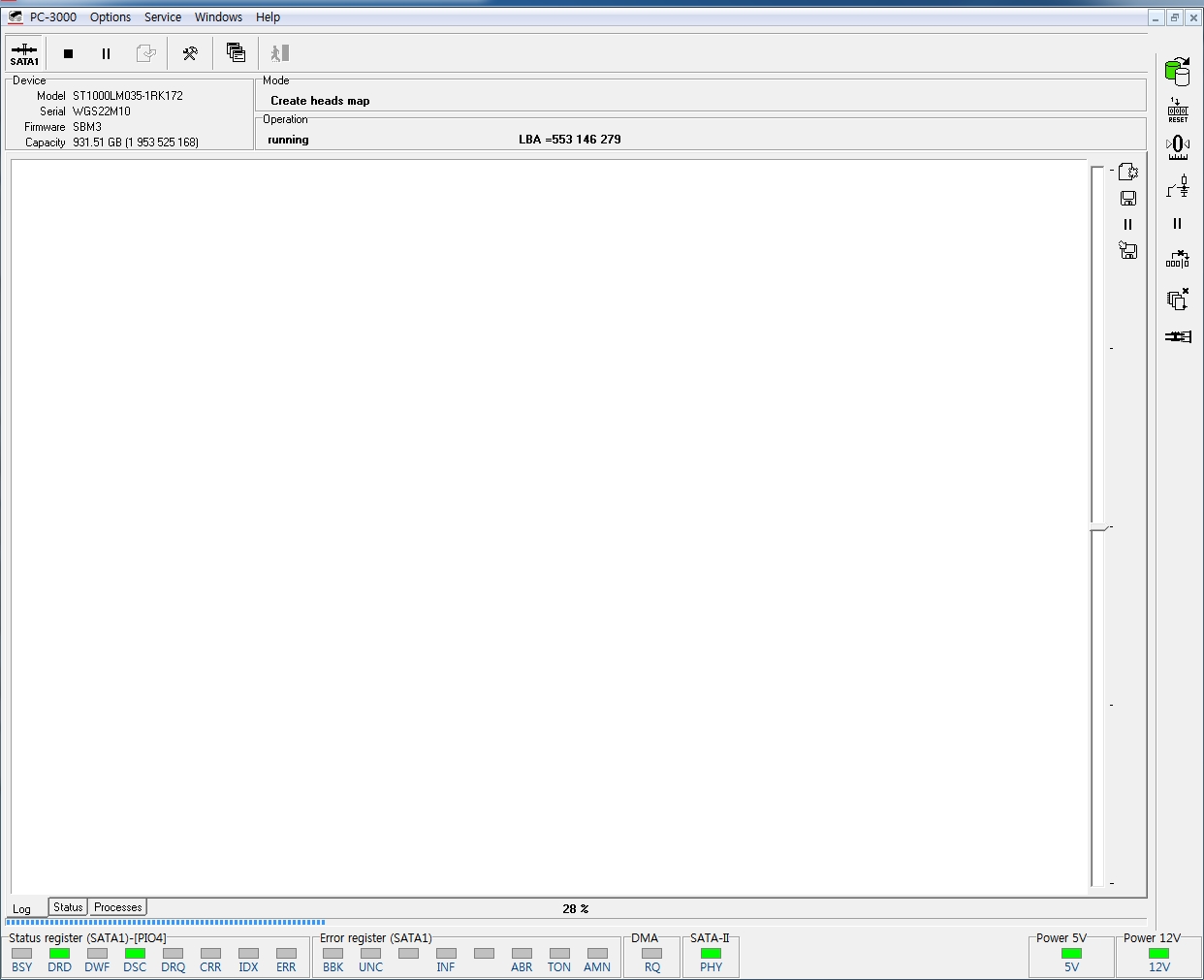Move the vertical log slider handle
Image resolution: width=1204 pixels, height=980 pixels.
tap(1098, 527)
